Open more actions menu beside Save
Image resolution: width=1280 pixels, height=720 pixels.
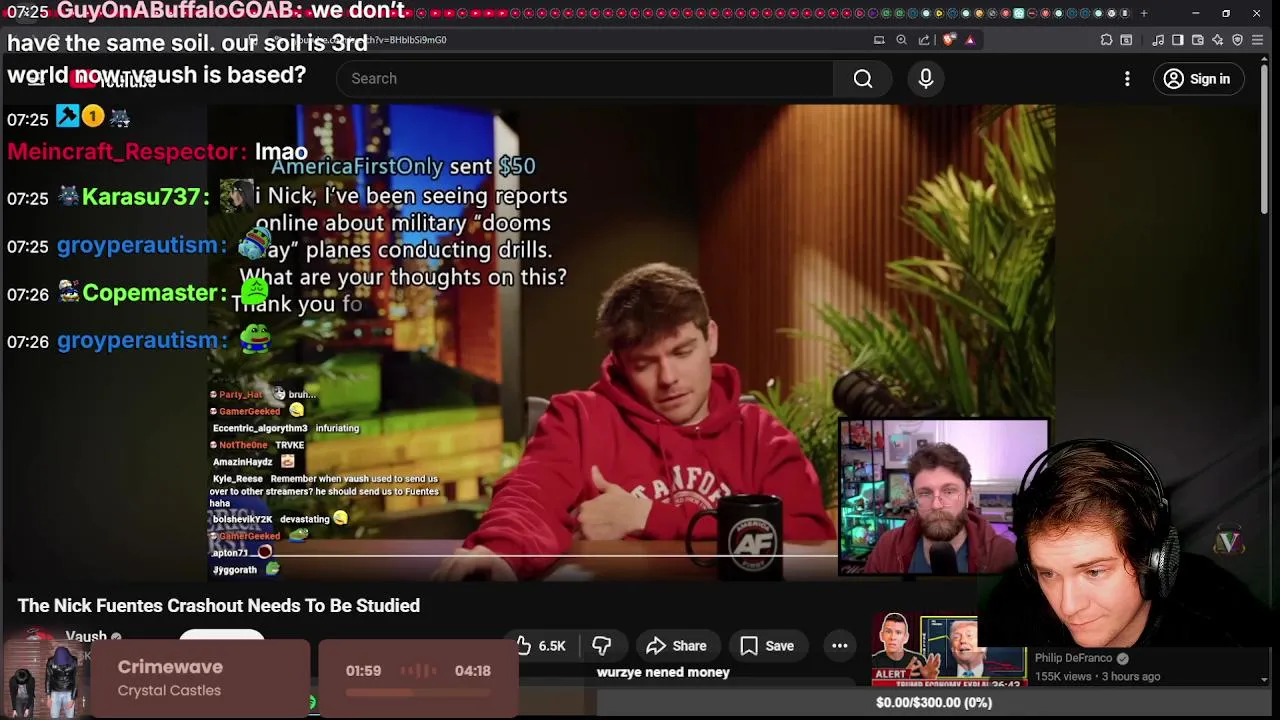click(840, 646)
